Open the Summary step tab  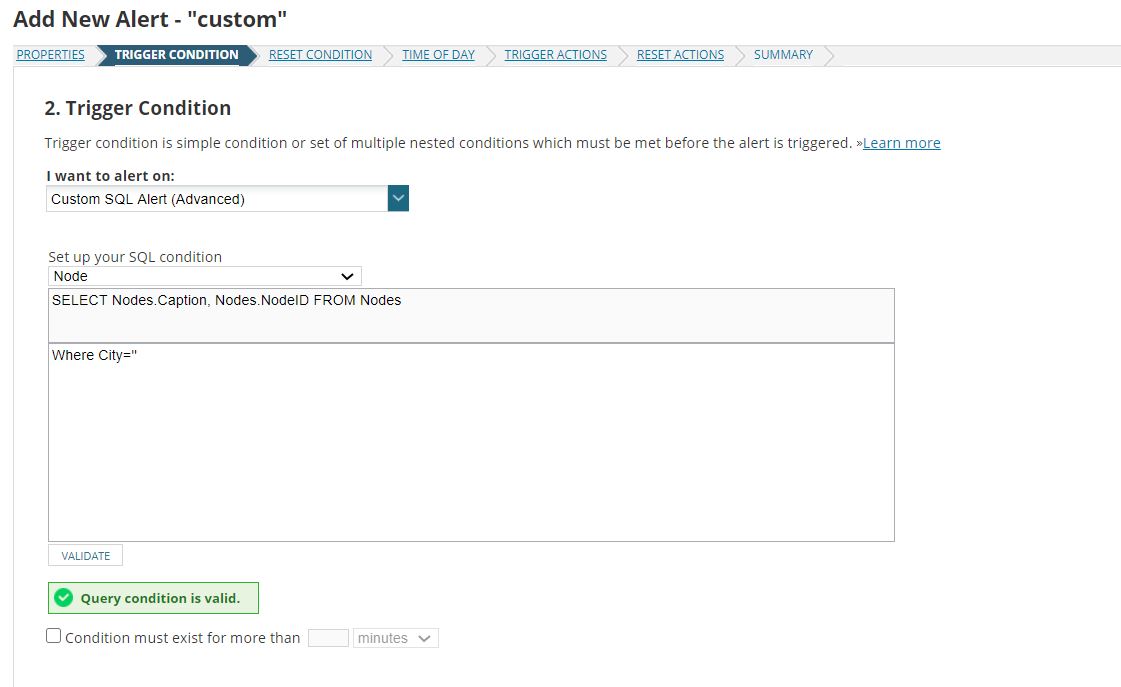pyautogui.click(x=783, y=55)
